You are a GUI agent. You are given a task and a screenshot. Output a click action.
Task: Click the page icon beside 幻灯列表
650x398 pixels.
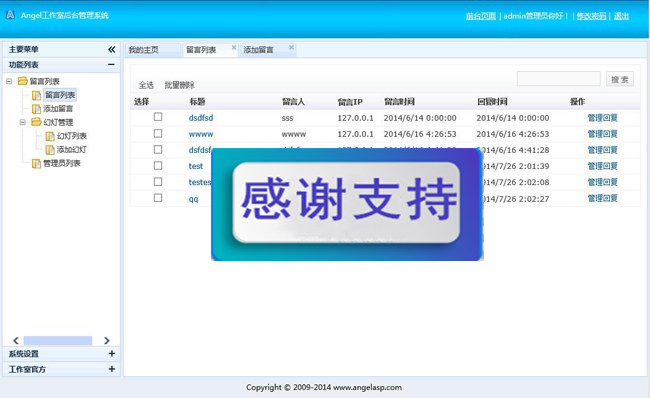pyautogui.click(x=50, y=136)
